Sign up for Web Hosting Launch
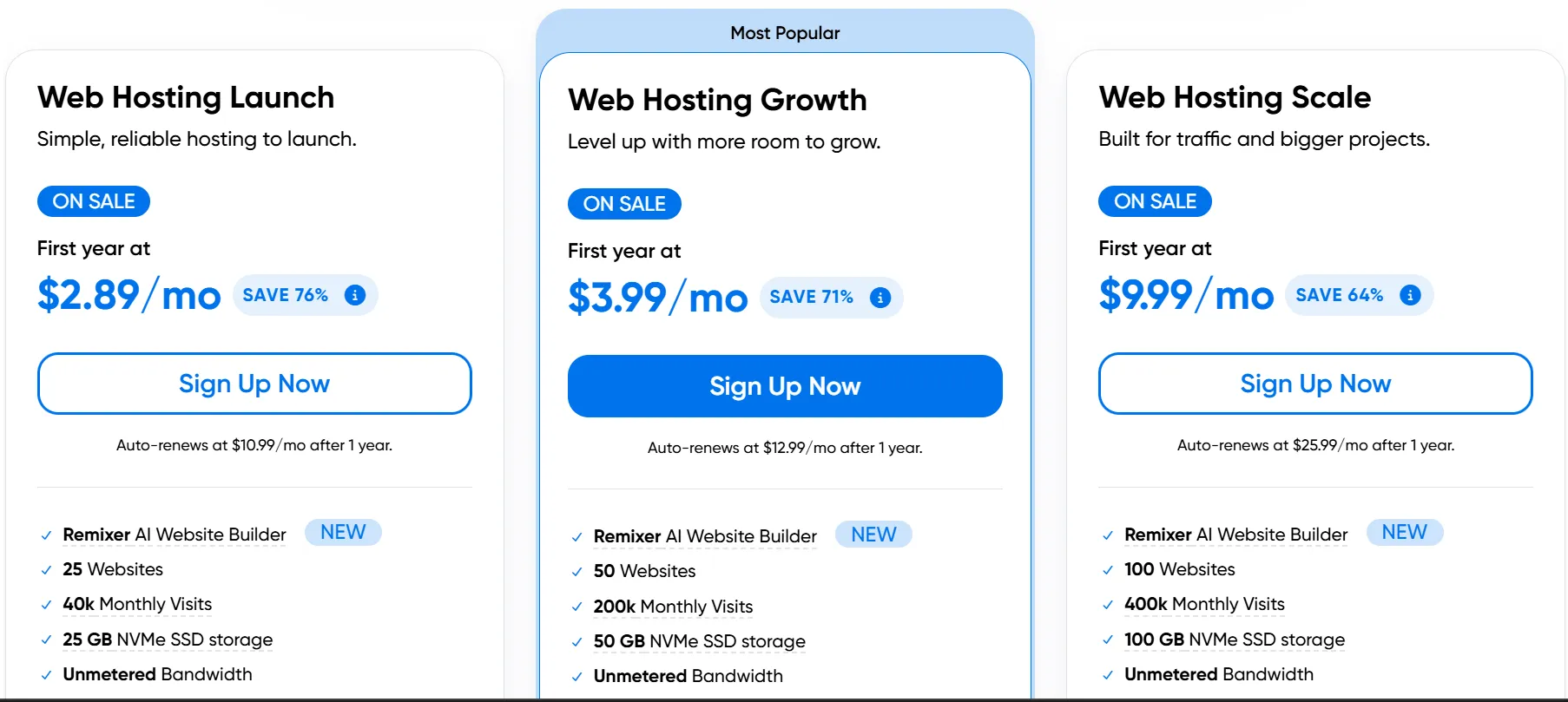Image resolution: width=1568 pixels, height=702 pixels. click(x=254, y=384)
